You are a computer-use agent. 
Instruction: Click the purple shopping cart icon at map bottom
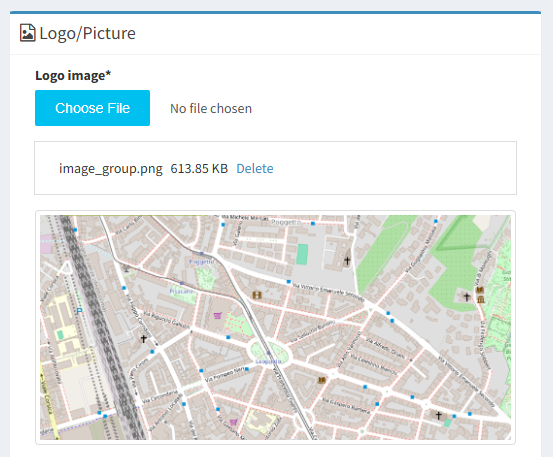233,422
